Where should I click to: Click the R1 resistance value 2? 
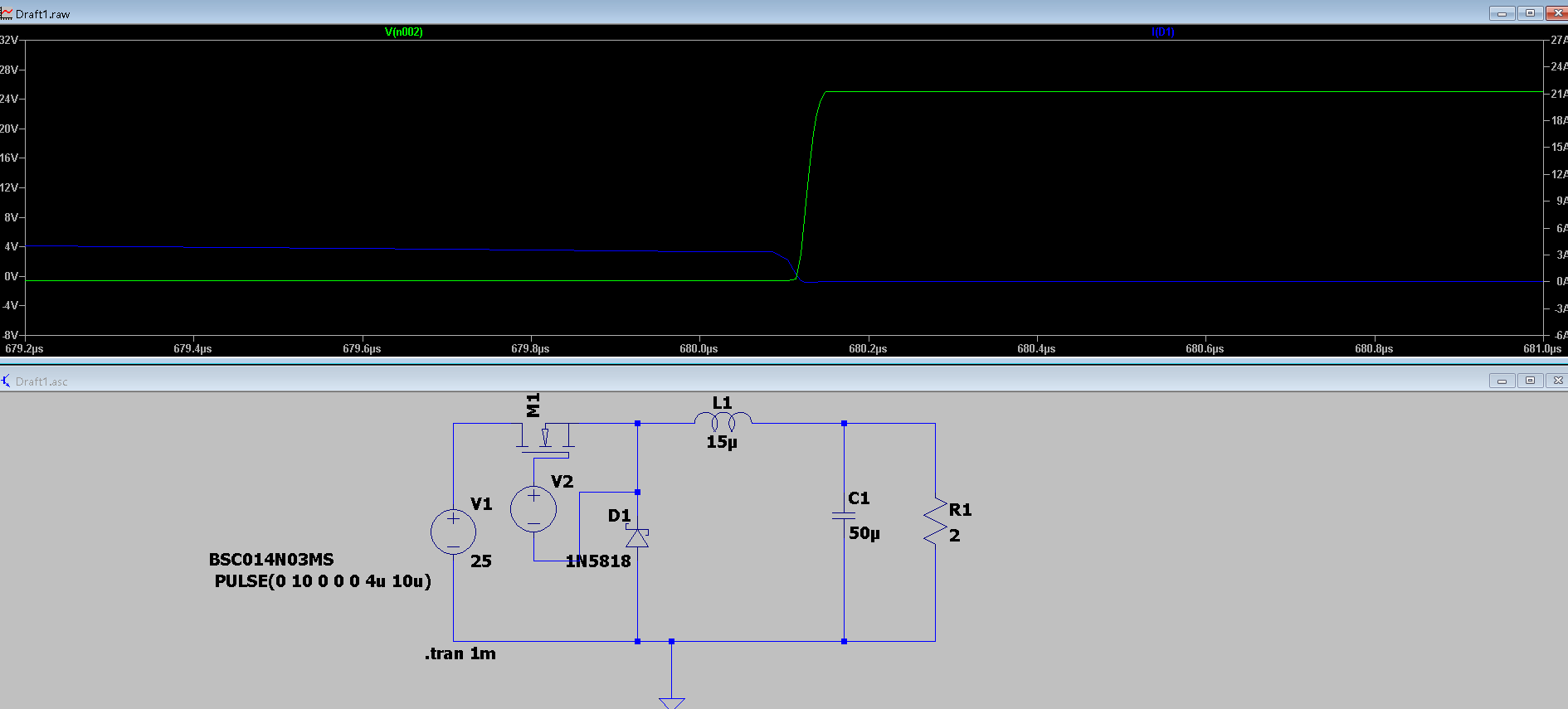[955, 536]
